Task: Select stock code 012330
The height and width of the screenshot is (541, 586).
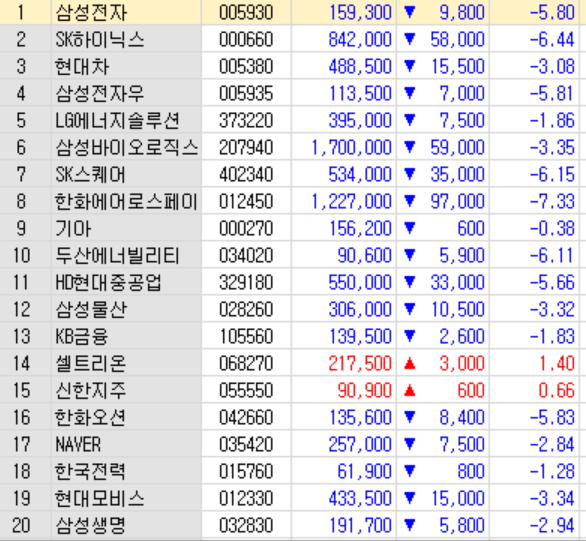Action: click(246, 498)
